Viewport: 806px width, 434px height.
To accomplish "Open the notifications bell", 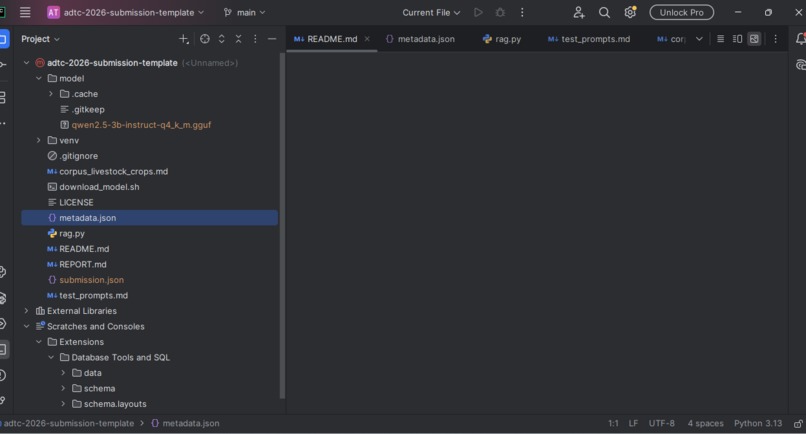I will (x=800, y=39).
